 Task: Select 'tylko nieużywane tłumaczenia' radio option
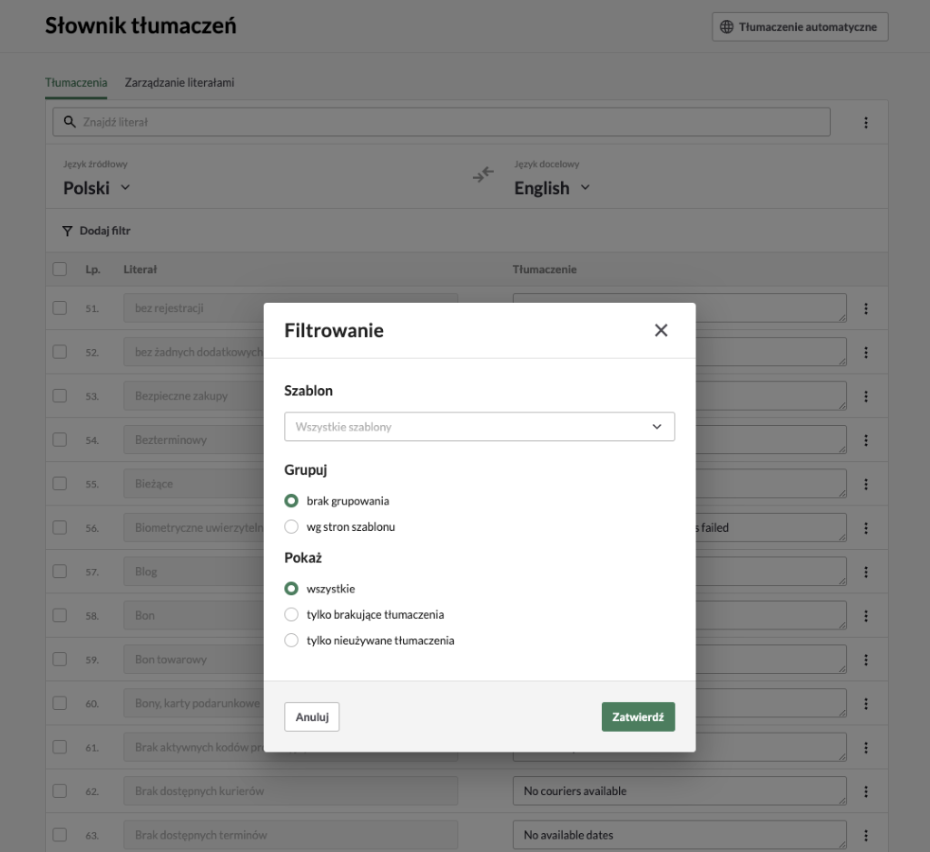pos(291,640)
